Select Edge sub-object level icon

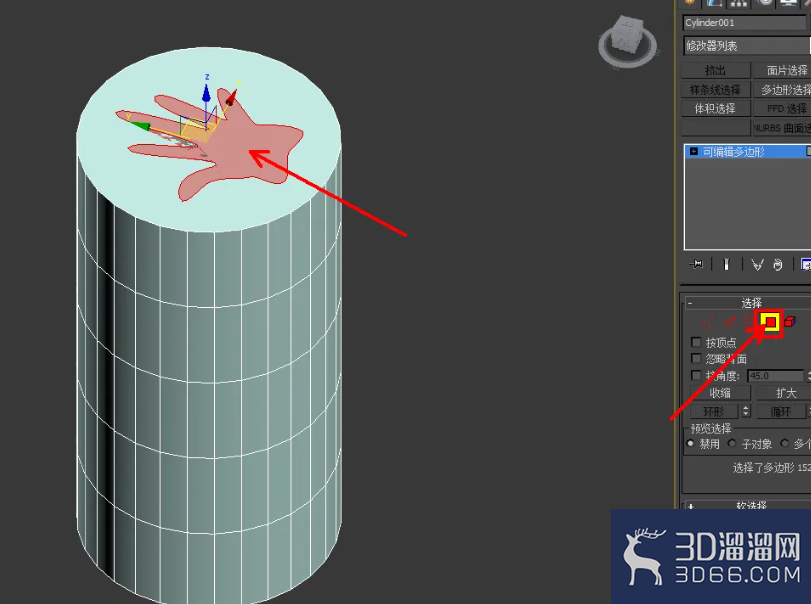pos(729,322)
